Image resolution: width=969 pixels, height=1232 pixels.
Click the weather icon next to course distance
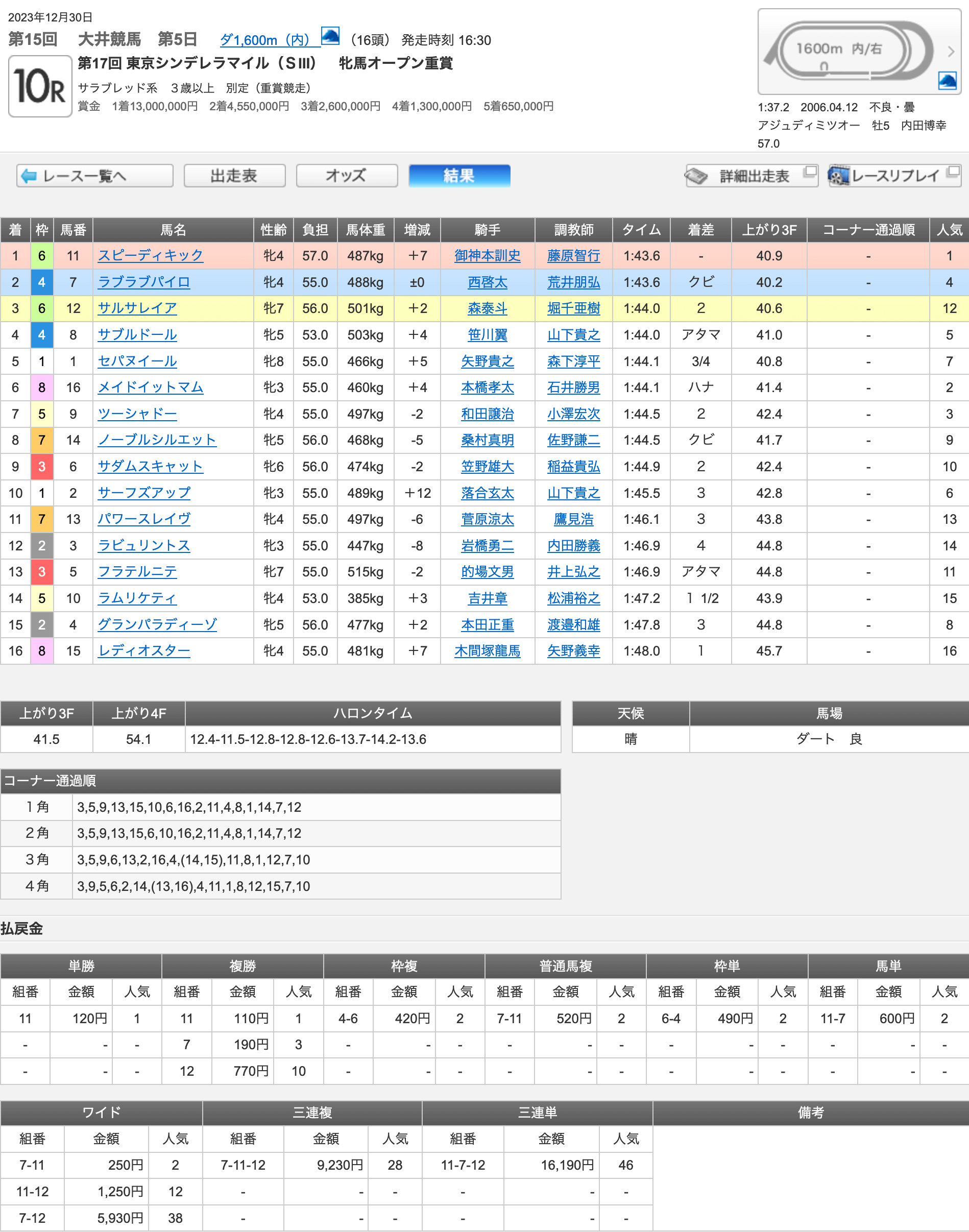click(330, 36)
